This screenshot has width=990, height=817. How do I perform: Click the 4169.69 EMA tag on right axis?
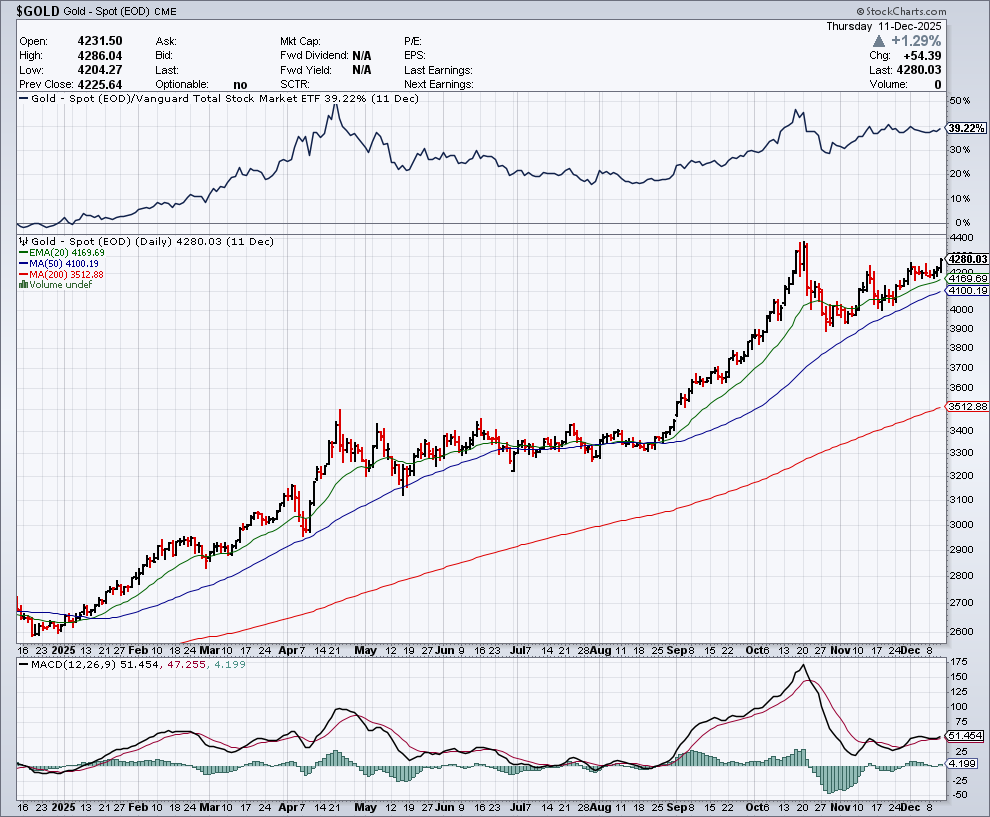tap(967, 278)
